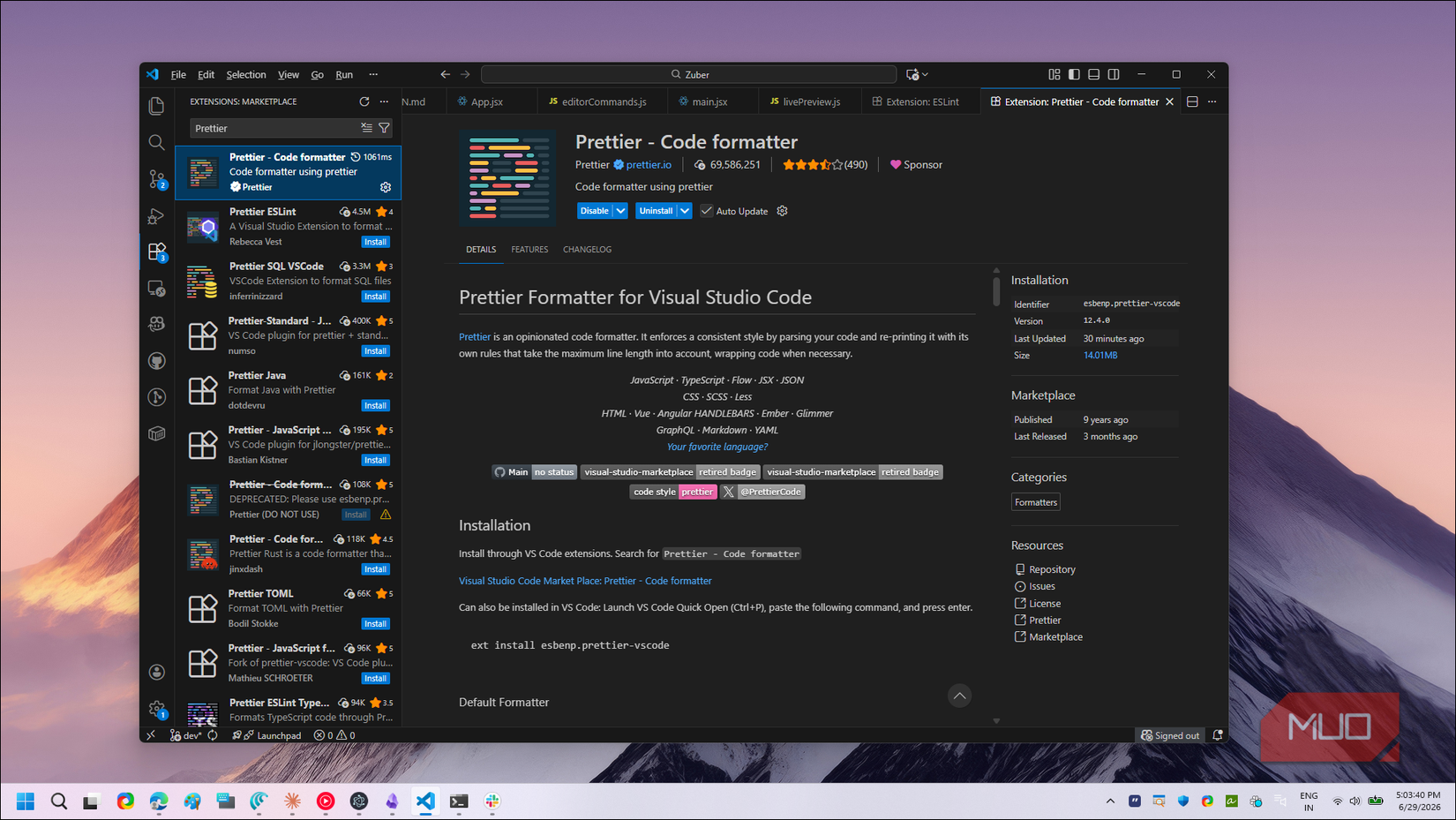
Task: Toggle bottom panel visibility
Action: tap(1094, 74)
